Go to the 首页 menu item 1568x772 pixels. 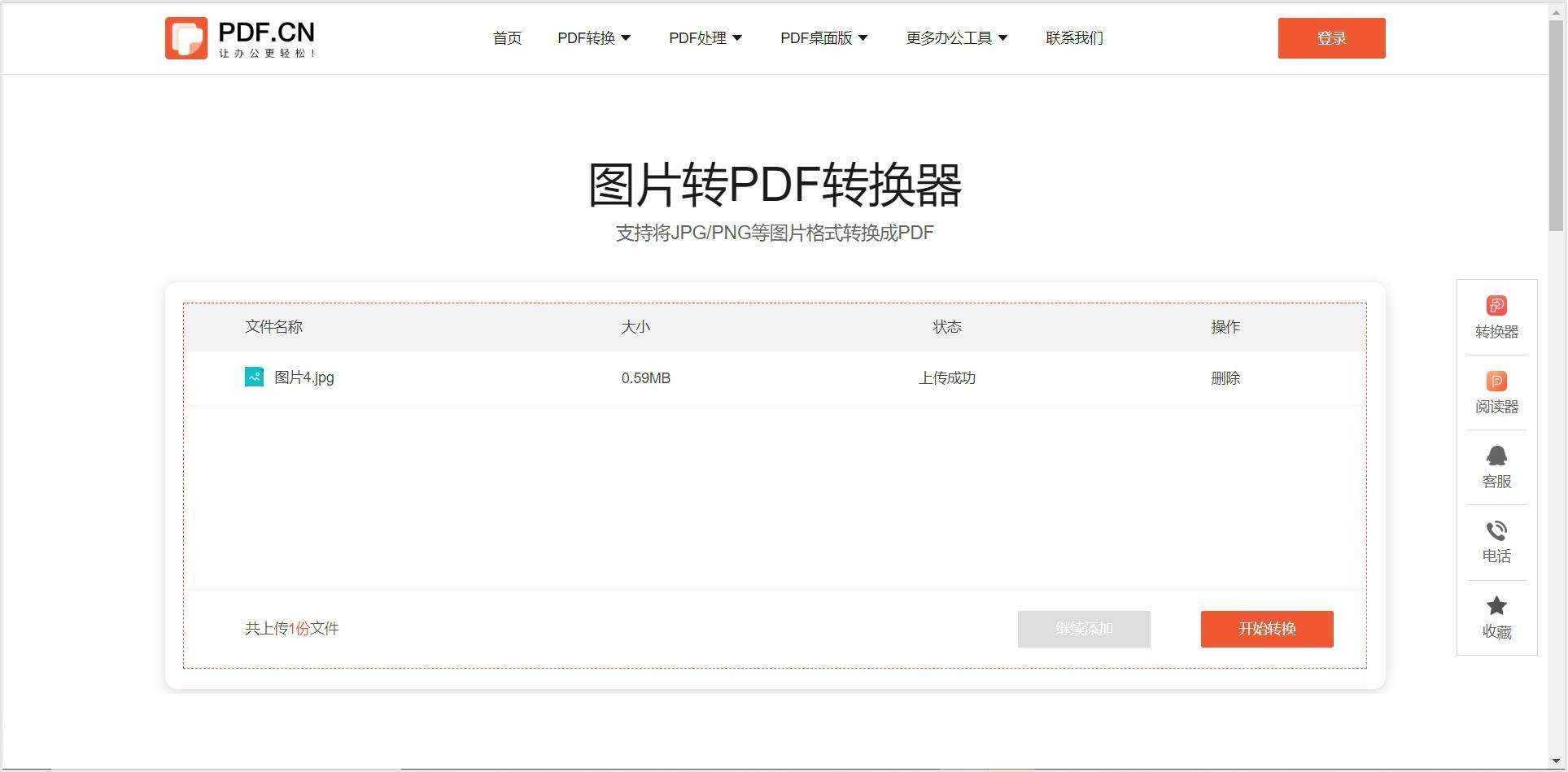(506, 37)
